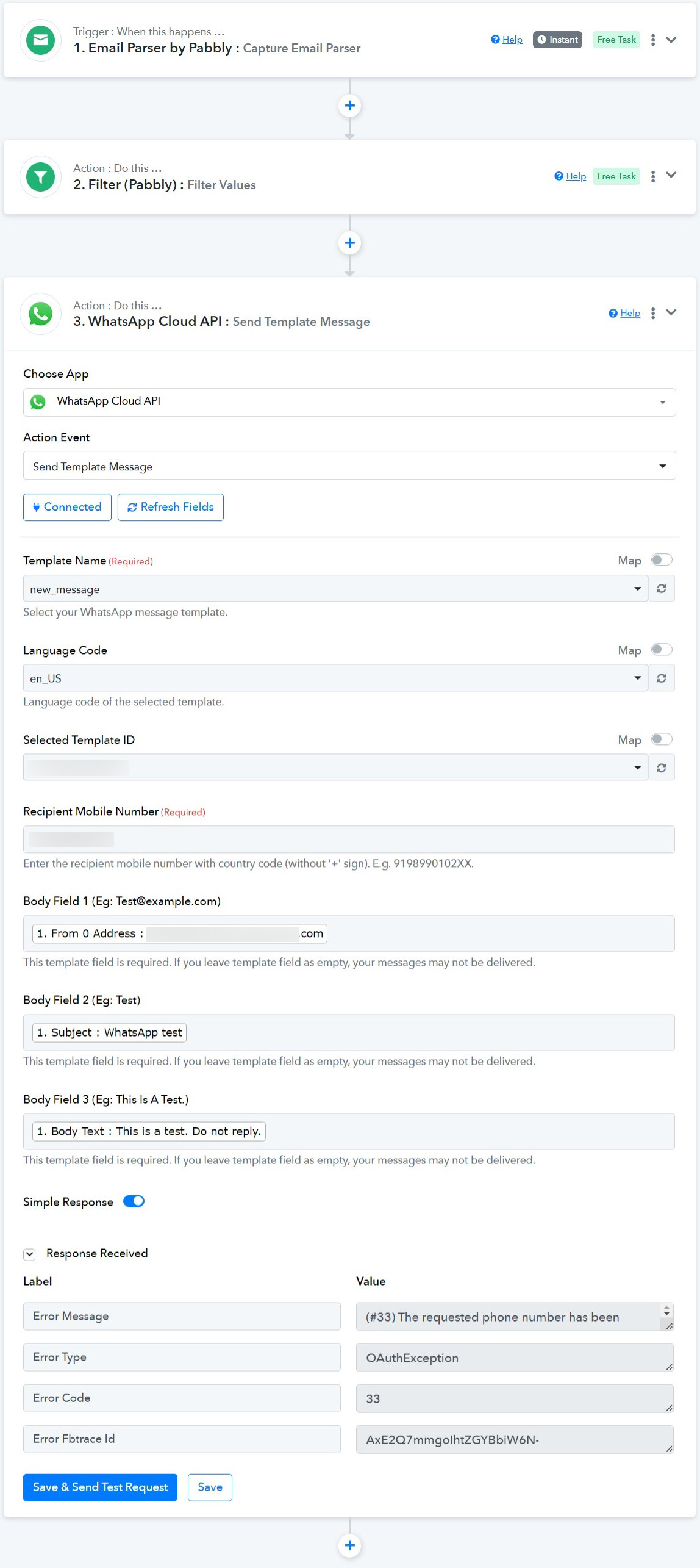
Task: Click the OAuthException value field
Action: [x=515, y=1358]
